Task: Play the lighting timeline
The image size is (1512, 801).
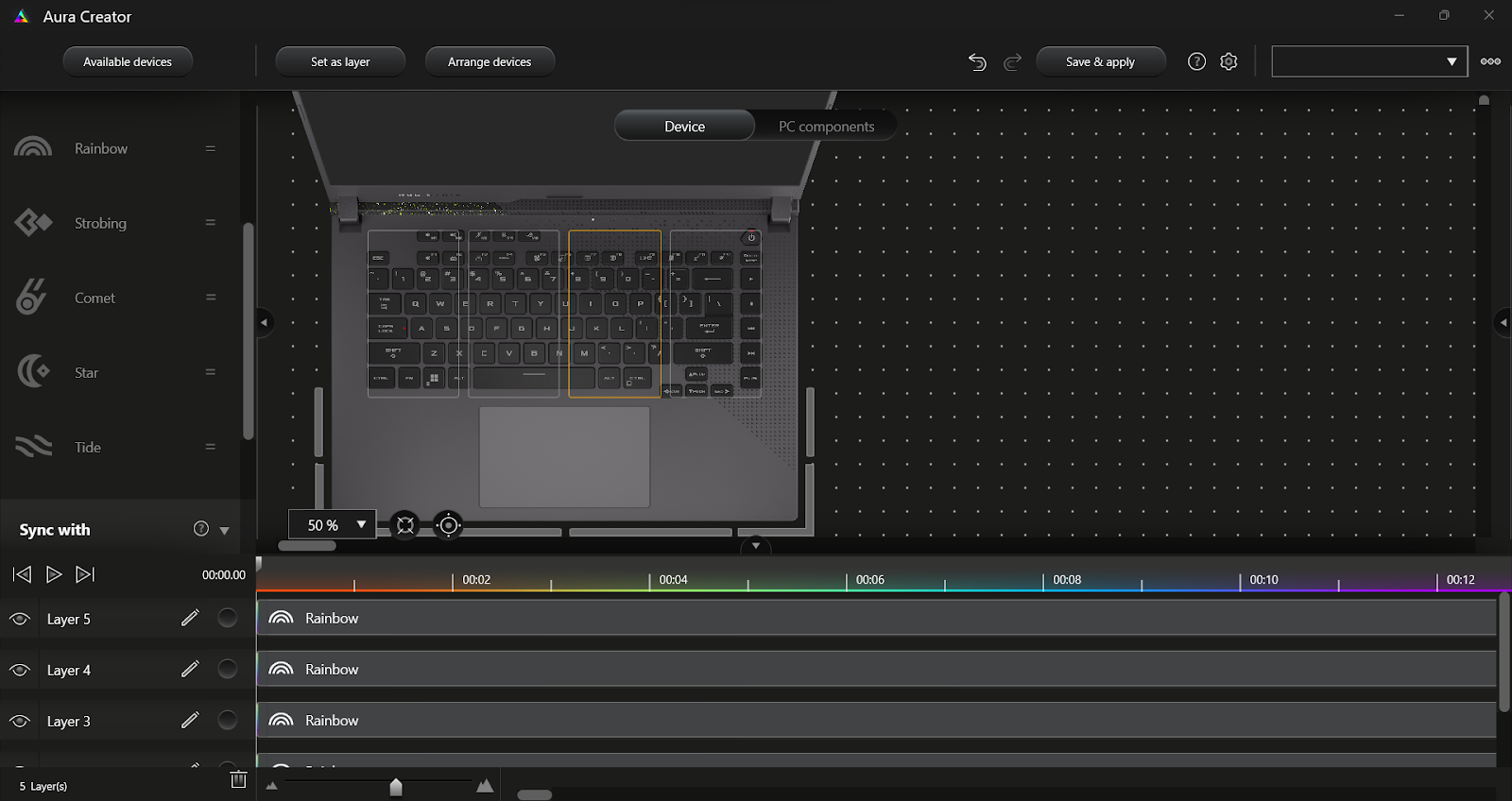Action: click(x=54, y=574)
